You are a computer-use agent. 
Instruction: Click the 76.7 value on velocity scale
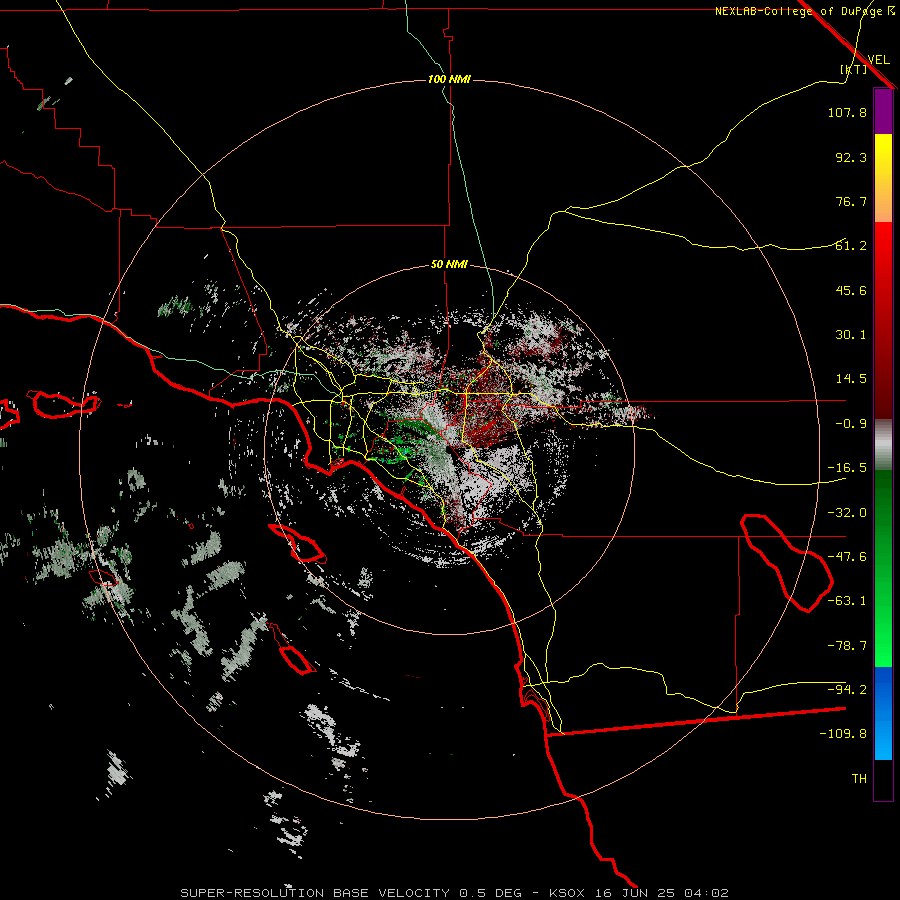coord(851,201)
